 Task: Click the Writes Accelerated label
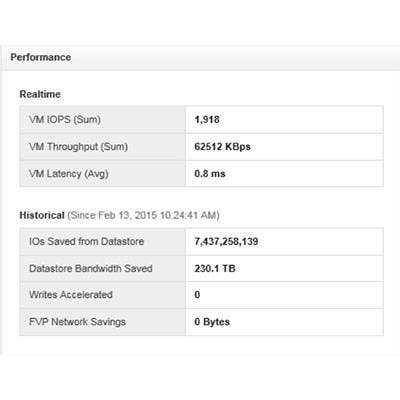coord(71,295)
